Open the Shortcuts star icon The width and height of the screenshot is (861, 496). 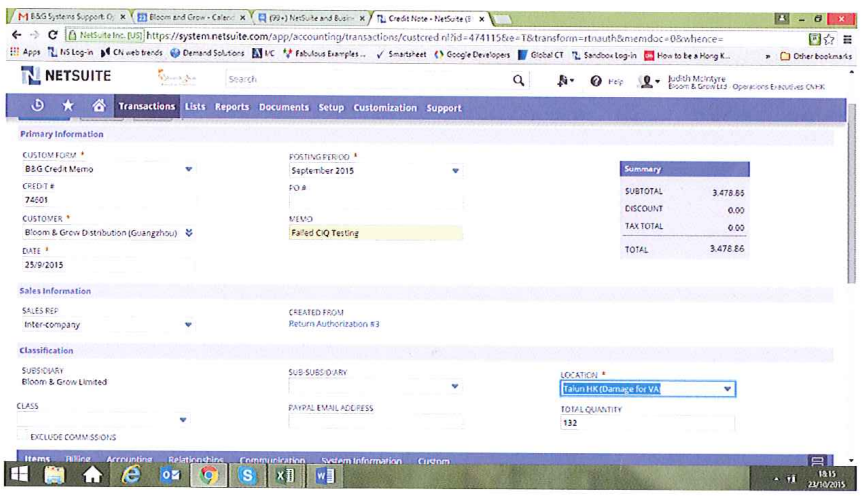click(68, 105)
